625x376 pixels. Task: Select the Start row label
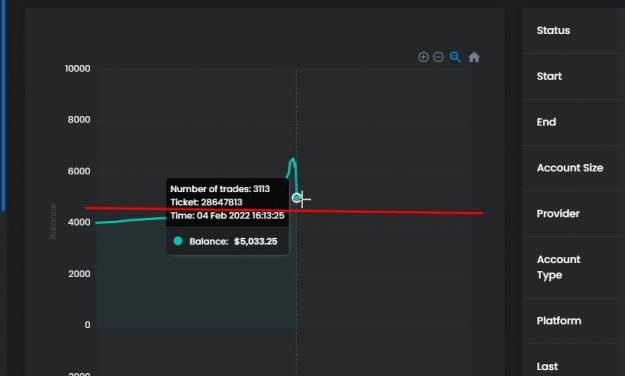pyautogui.click(x=549, y=76)
